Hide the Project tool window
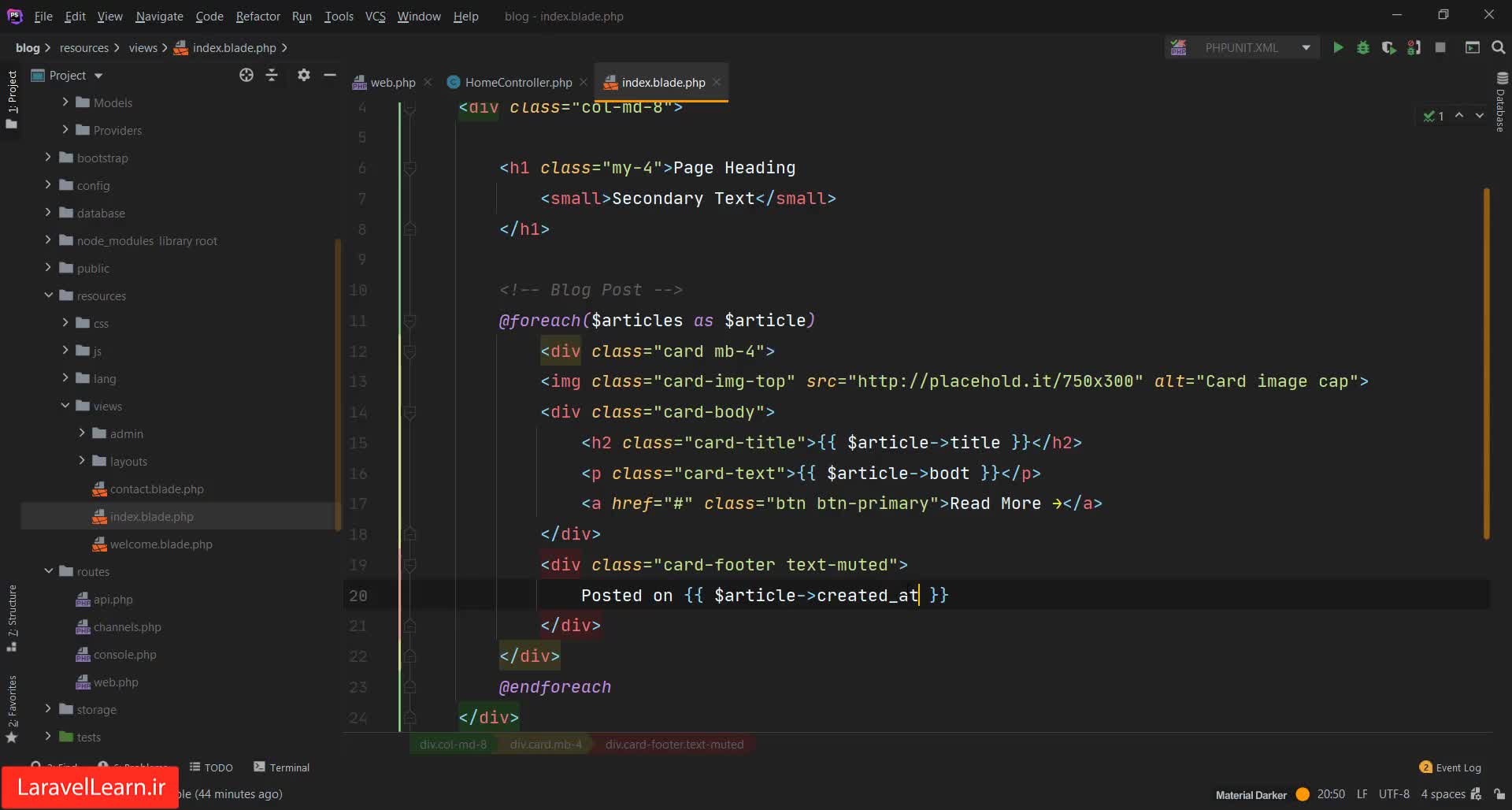Image resolution: width=1512 pixels, height=810 pixels. click(330, 75)
